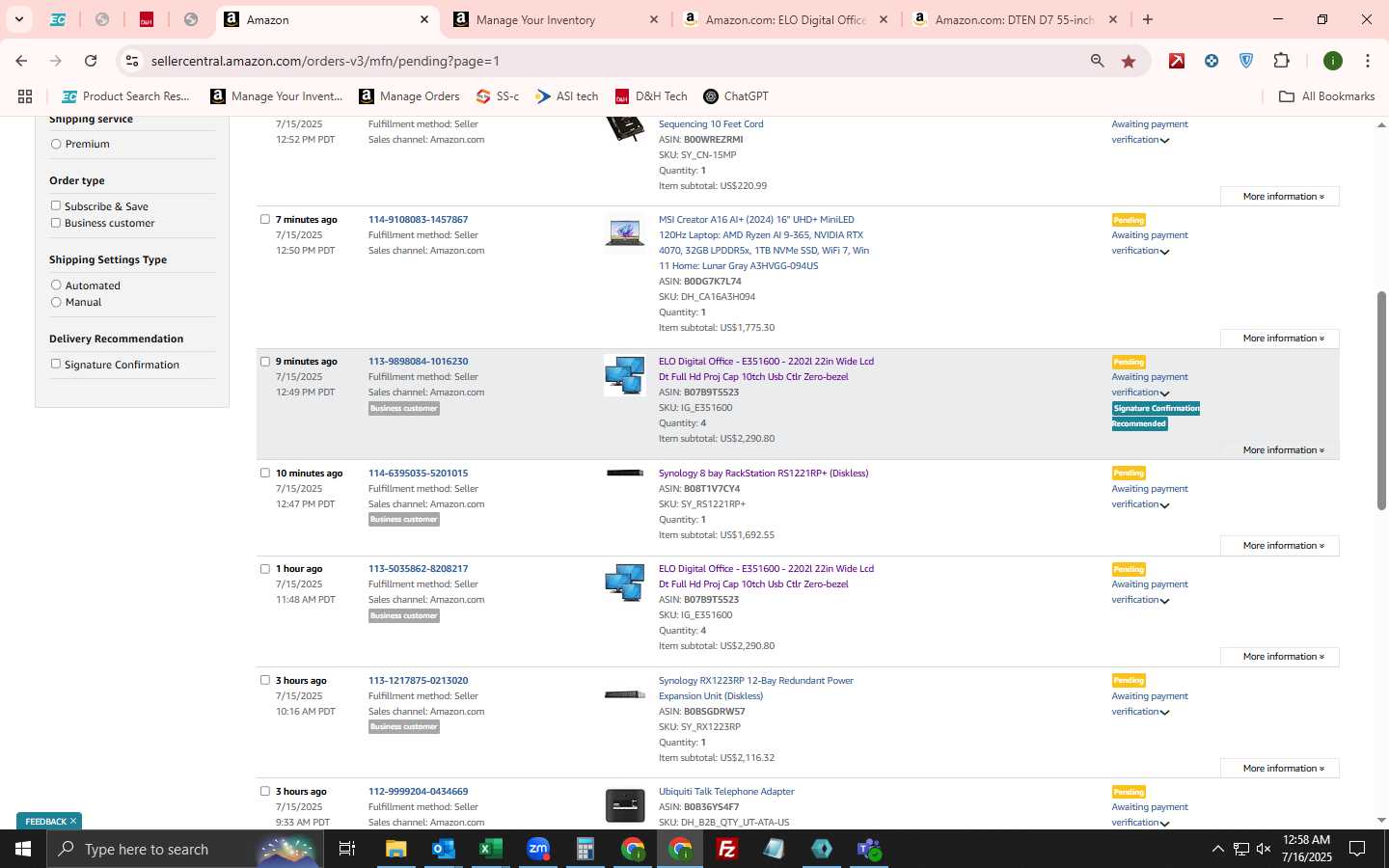Click MSI Creator laptop product thumbnail
Screen dimensions: 1389x868
(624, 231)
